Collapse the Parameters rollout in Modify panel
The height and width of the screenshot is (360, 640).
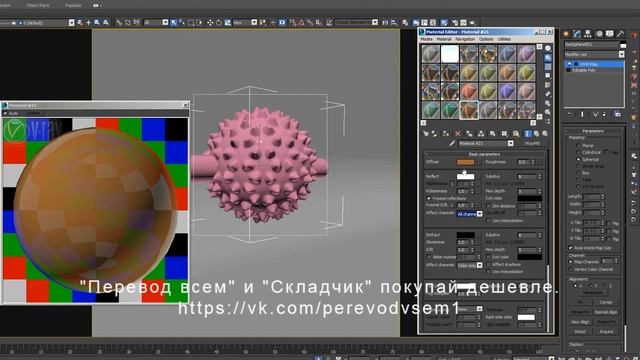(x=593, y=131)
